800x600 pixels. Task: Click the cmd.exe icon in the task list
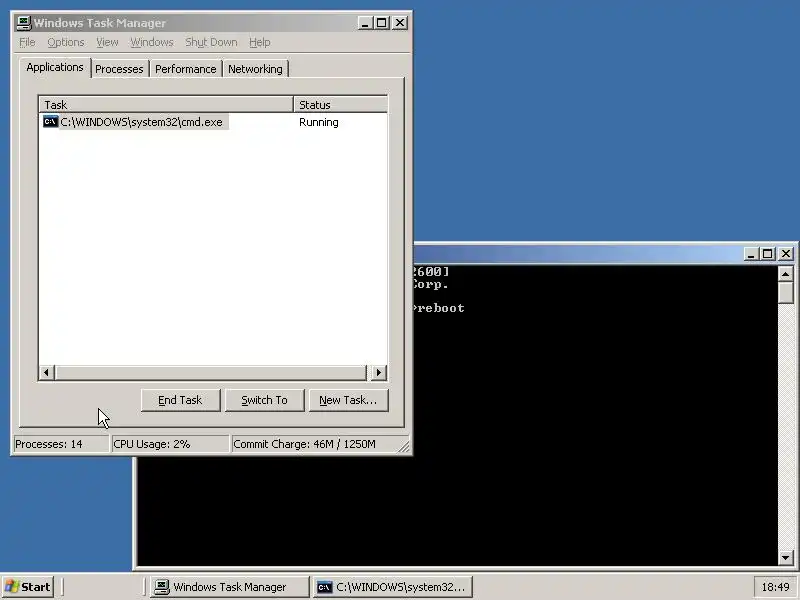click(x=51, y=121)
